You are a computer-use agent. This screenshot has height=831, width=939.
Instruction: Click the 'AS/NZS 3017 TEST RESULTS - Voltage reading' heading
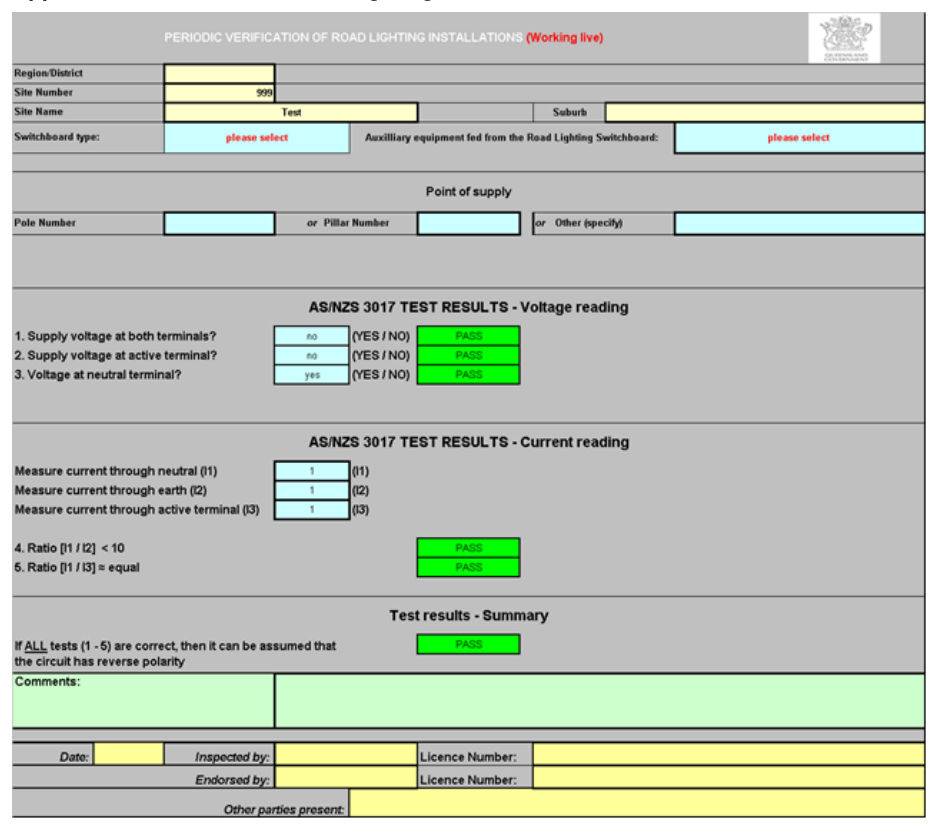click(x=468, y=307)
